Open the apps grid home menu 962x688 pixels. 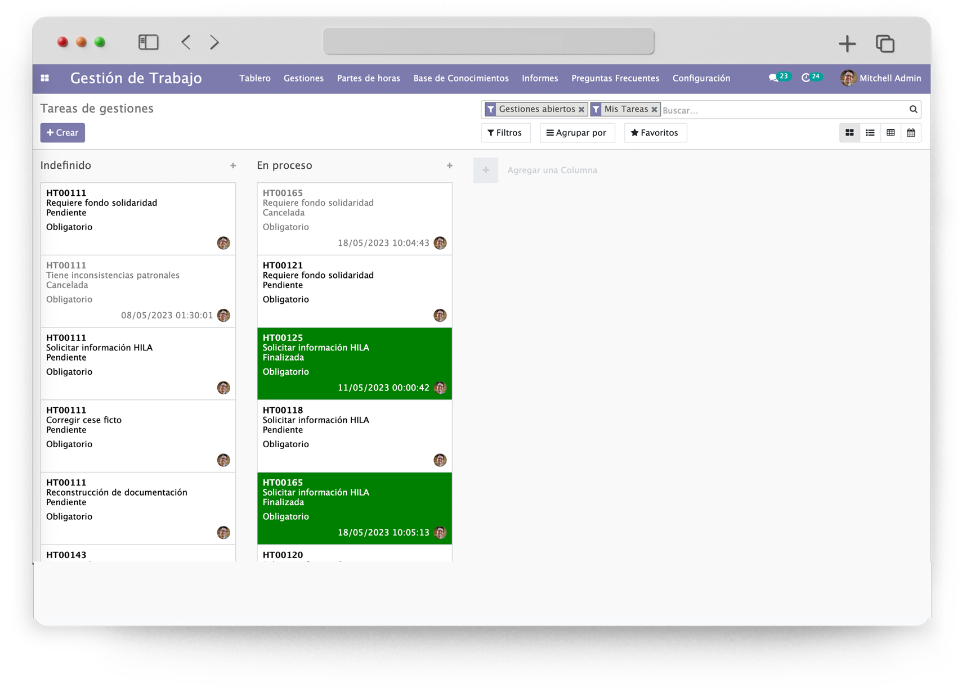44,78
